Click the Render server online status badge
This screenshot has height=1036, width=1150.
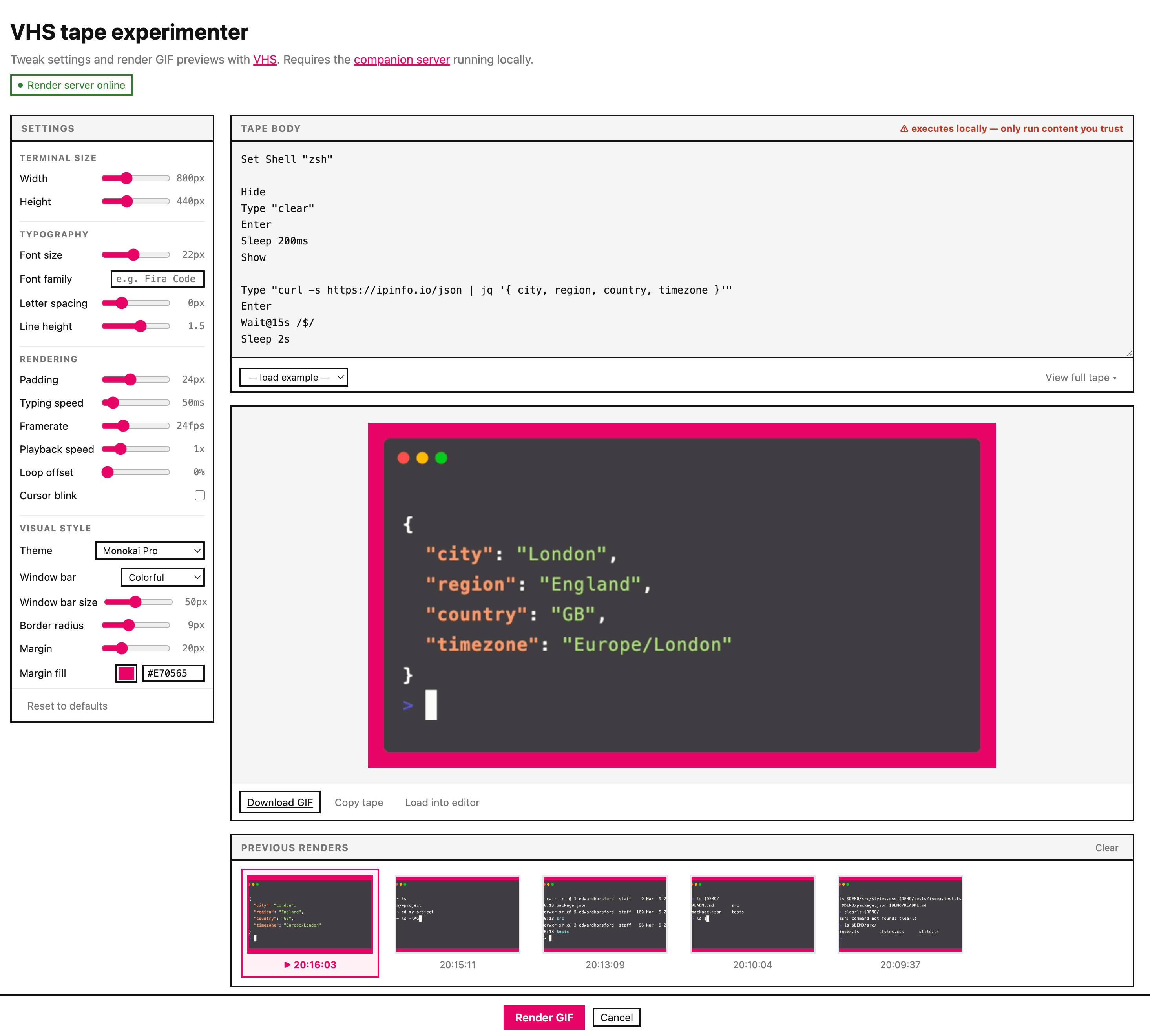point(72,85)
